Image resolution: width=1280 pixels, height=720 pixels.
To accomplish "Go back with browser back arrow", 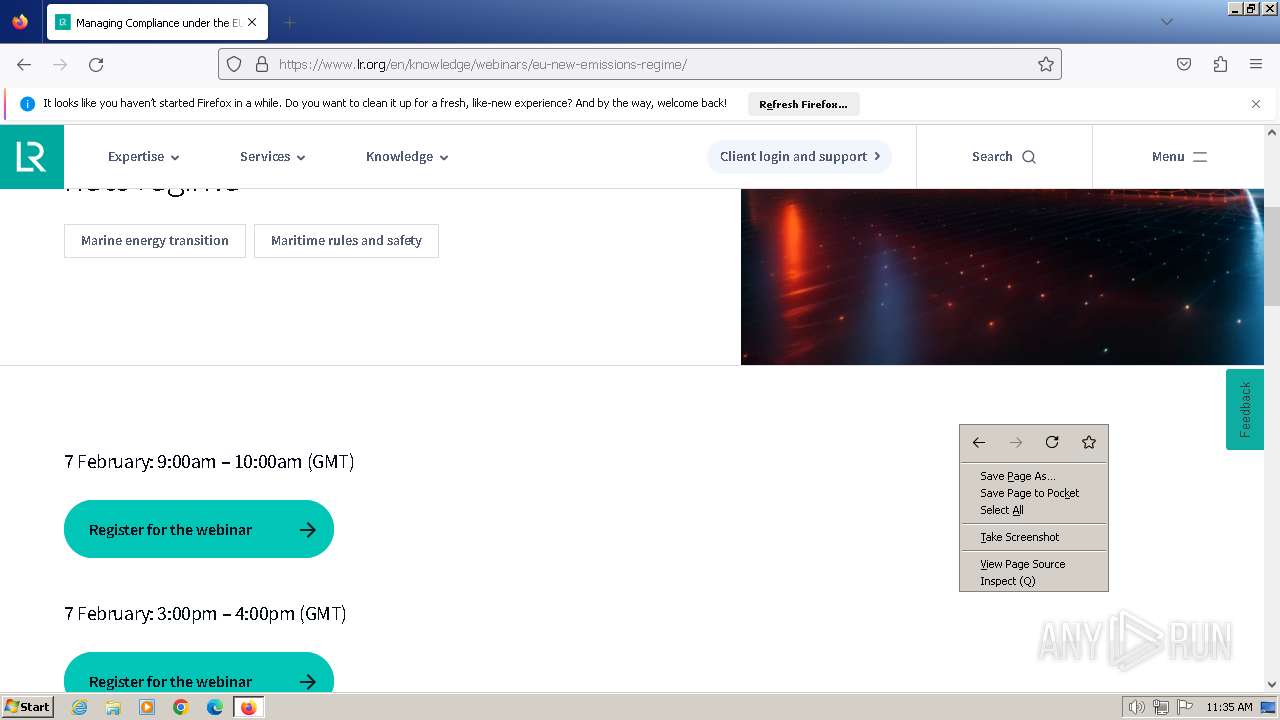I will [x=24, y=64].
